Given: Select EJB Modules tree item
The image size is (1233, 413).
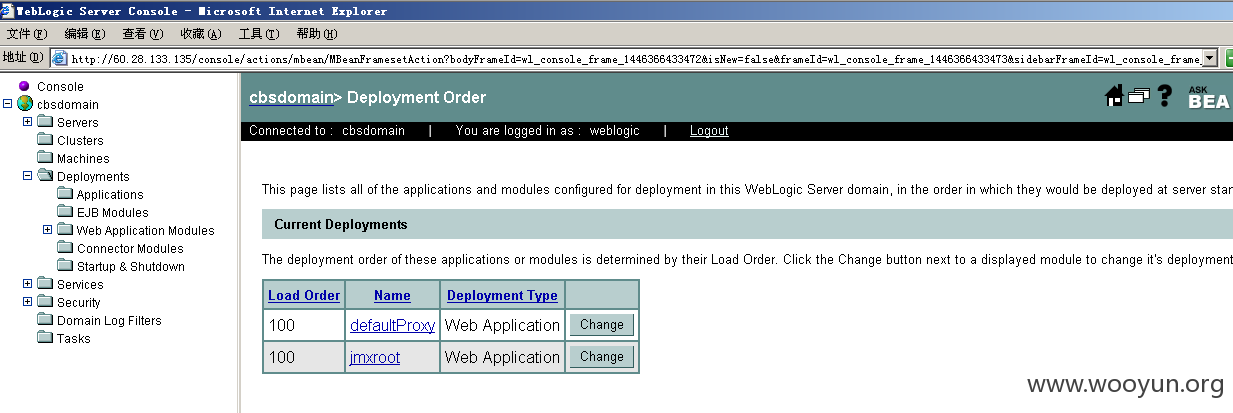Looking at the screenshot, I should tap(112, 212).
